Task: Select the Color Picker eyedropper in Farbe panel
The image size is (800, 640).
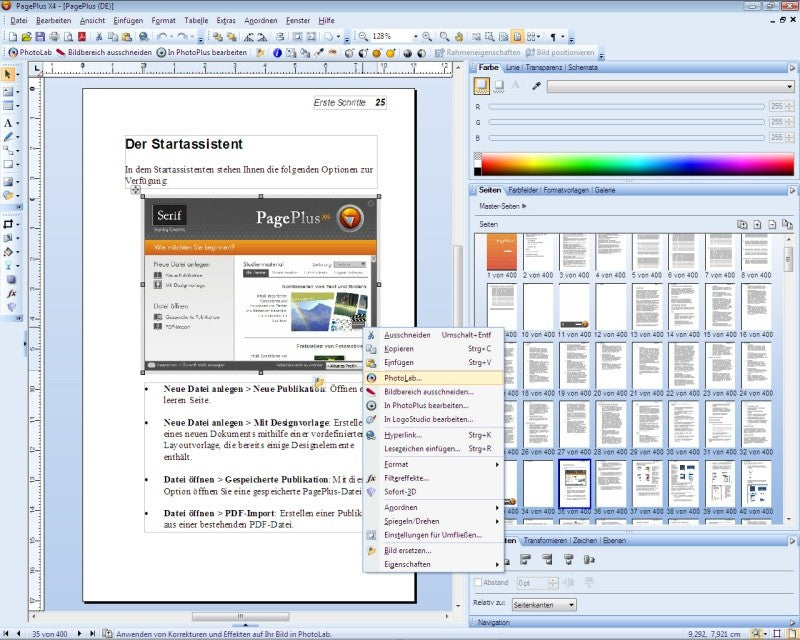Action: point(536,86)
